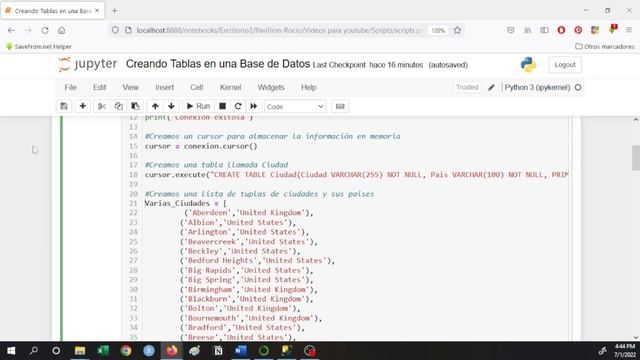Open the View menu
Image resolution: width=640 pixels, height=360 pixels.
[130, 87]
